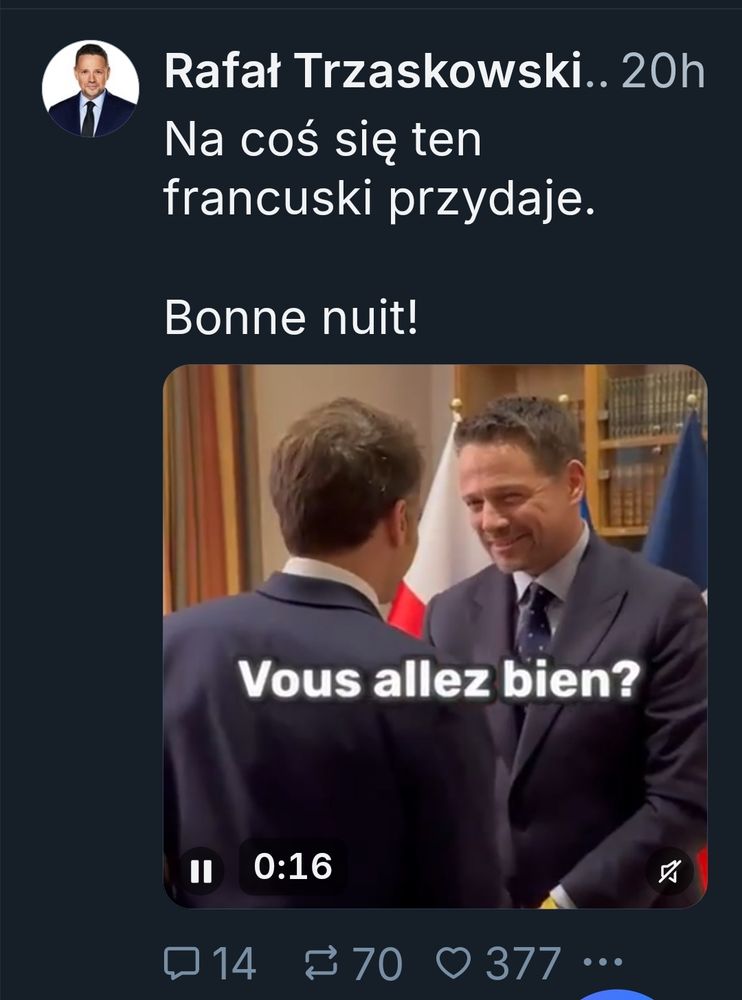
Task: Click the smiling man's tie in the video
Action: pos(533,622)
